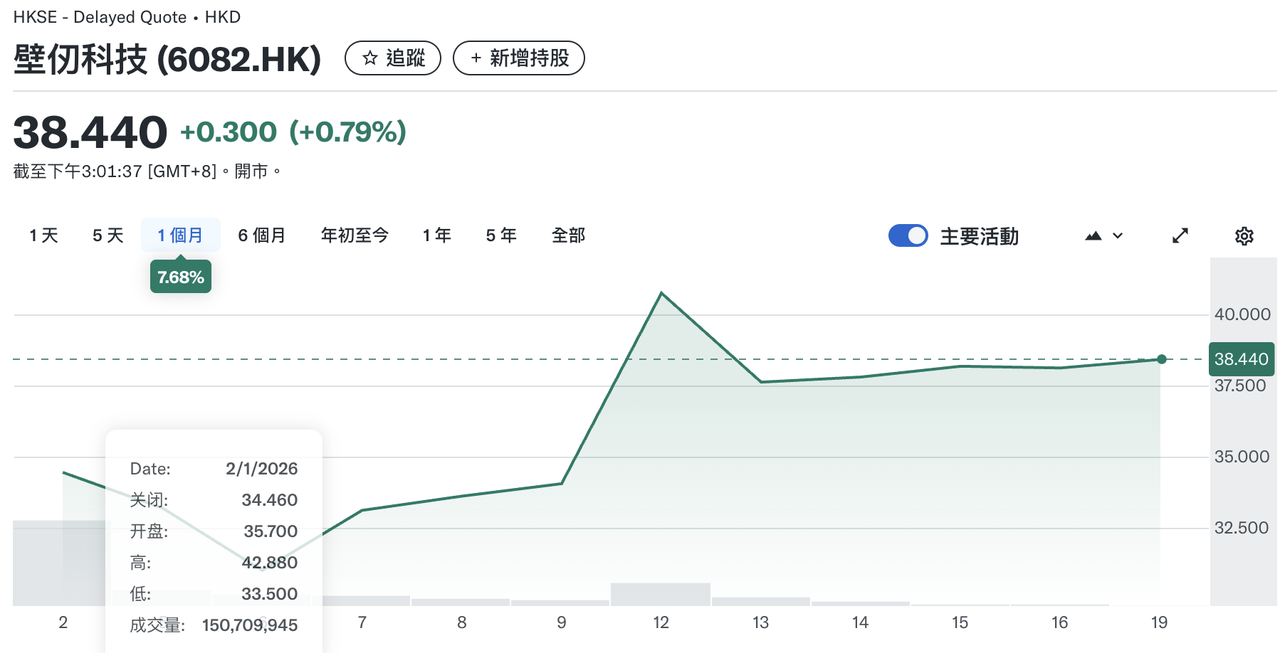Click the stock title 壁仞科技 (6082.HK)
Viewport: 1280px width, 653px height.
pos(165,58)
